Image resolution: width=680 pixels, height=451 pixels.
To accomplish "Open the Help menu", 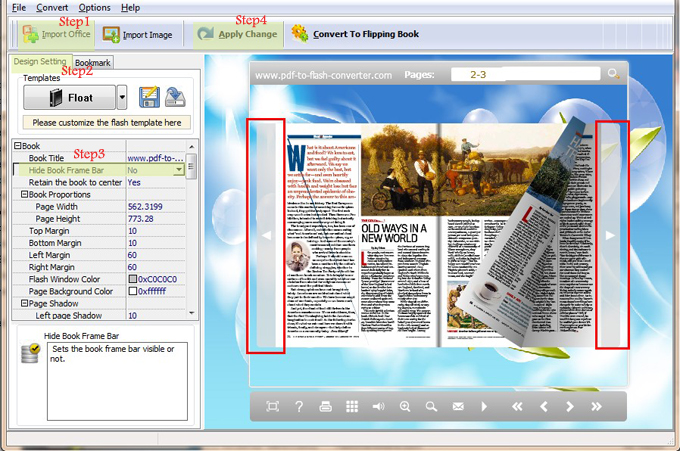I will 130,7.
